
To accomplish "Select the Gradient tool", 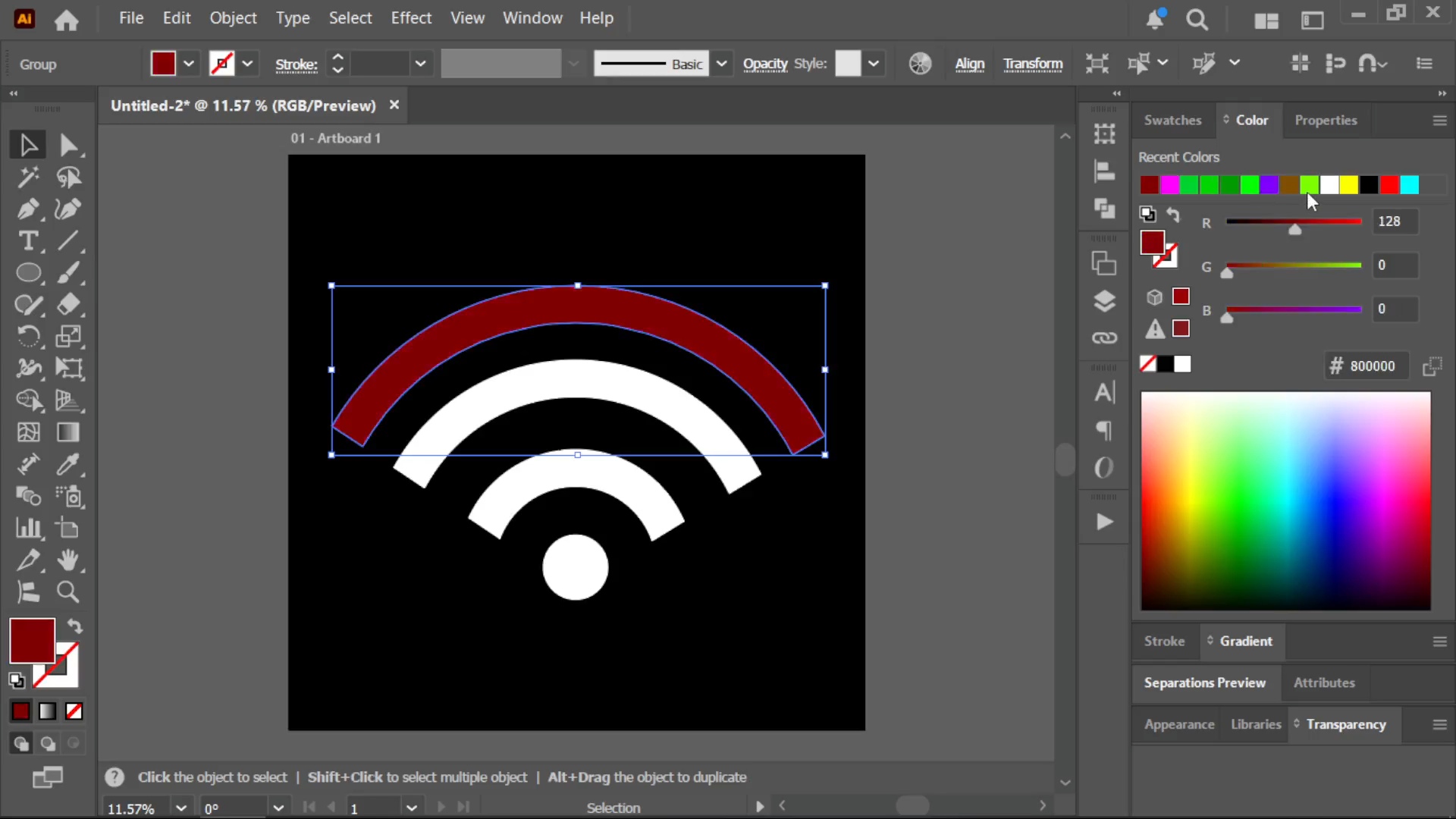I will 68,432.
